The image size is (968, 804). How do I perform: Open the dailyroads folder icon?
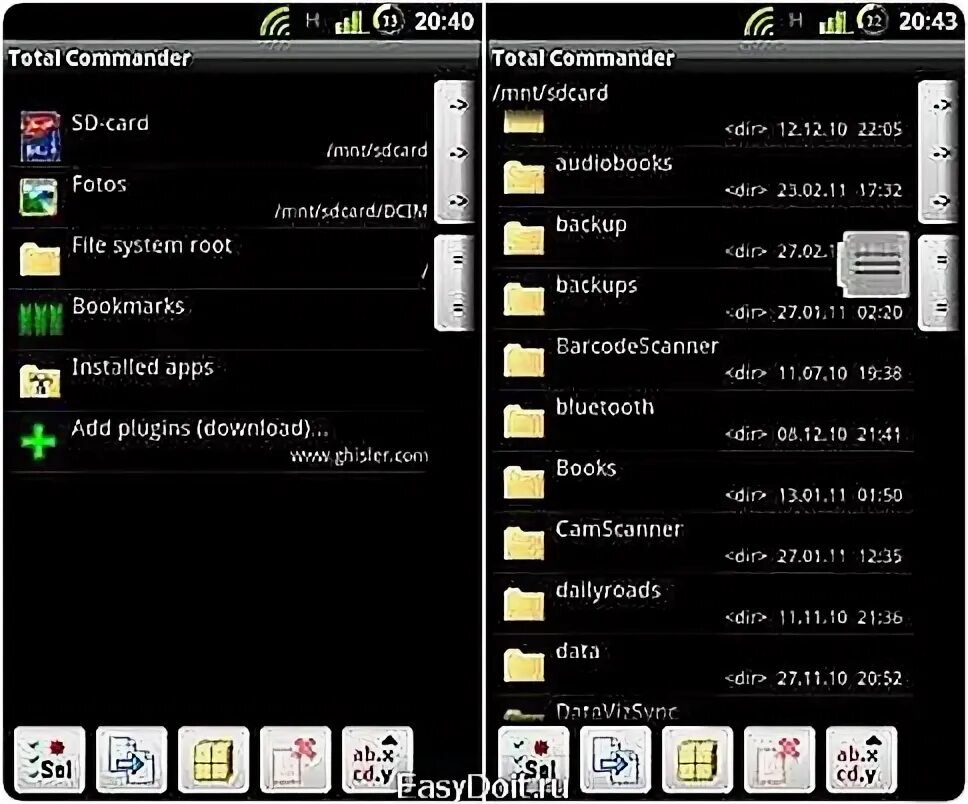524,603
